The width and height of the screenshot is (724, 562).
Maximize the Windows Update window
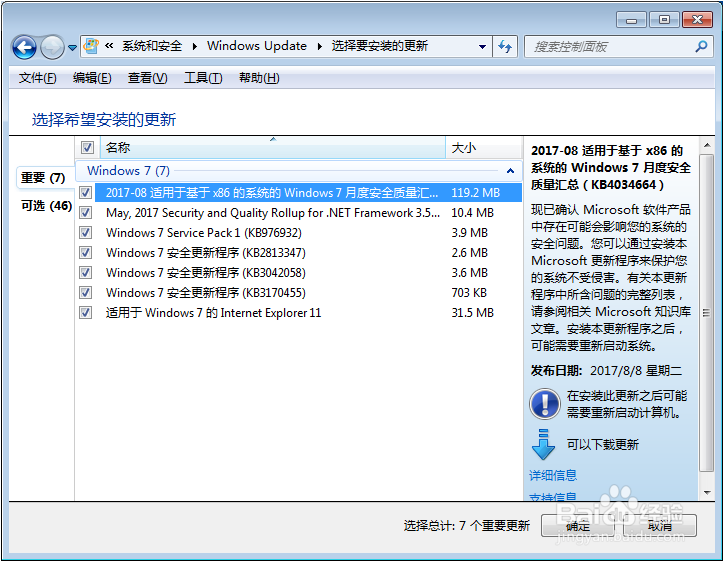click(664, 20)
